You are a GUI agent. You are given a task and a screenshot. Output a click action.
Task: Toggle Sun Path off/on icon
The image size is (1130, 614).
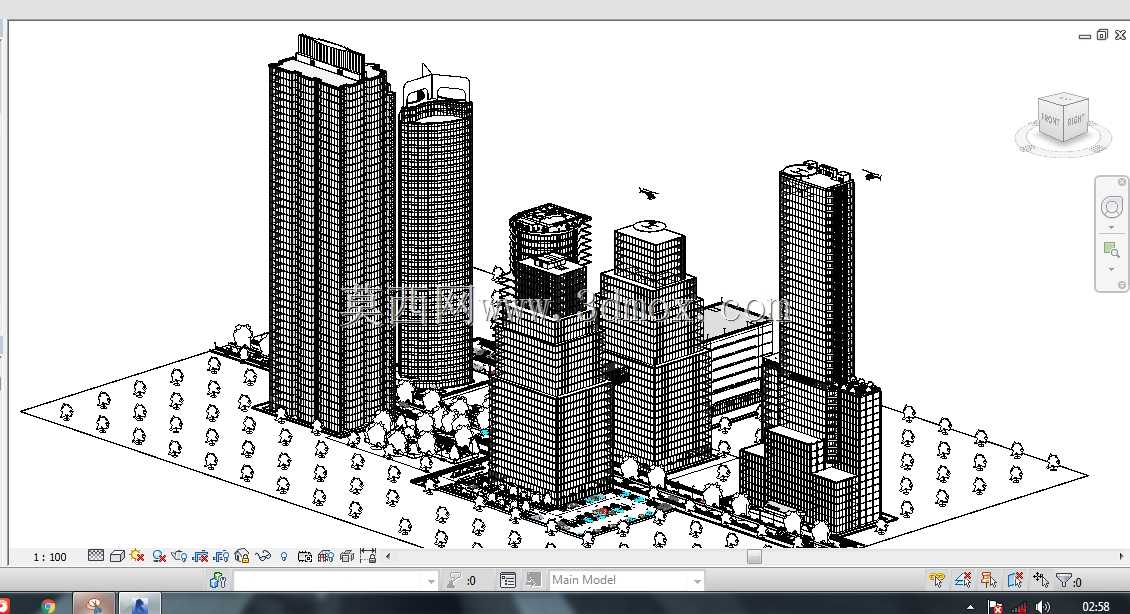137,556
